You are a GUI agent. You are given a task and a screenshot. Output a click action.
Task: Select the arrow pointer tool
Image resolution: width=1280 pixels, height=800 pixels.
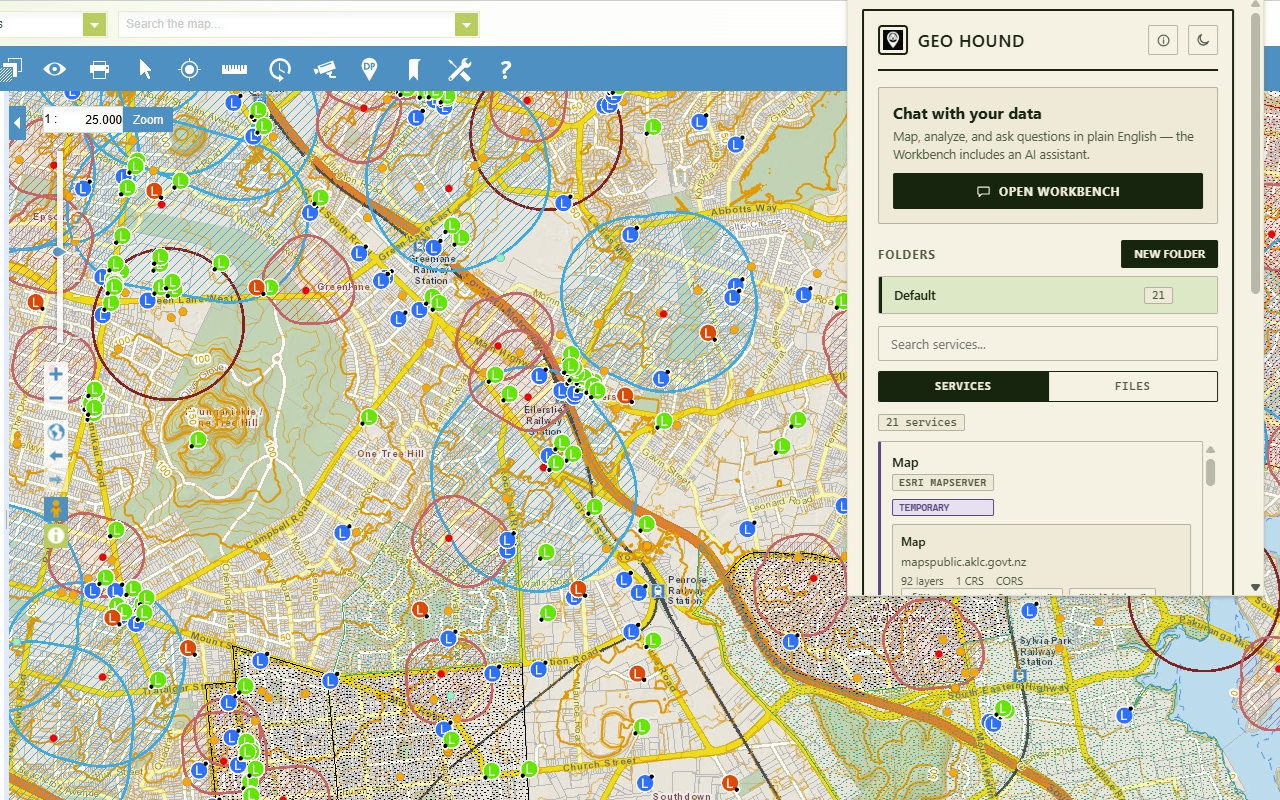tap(145, 69)
